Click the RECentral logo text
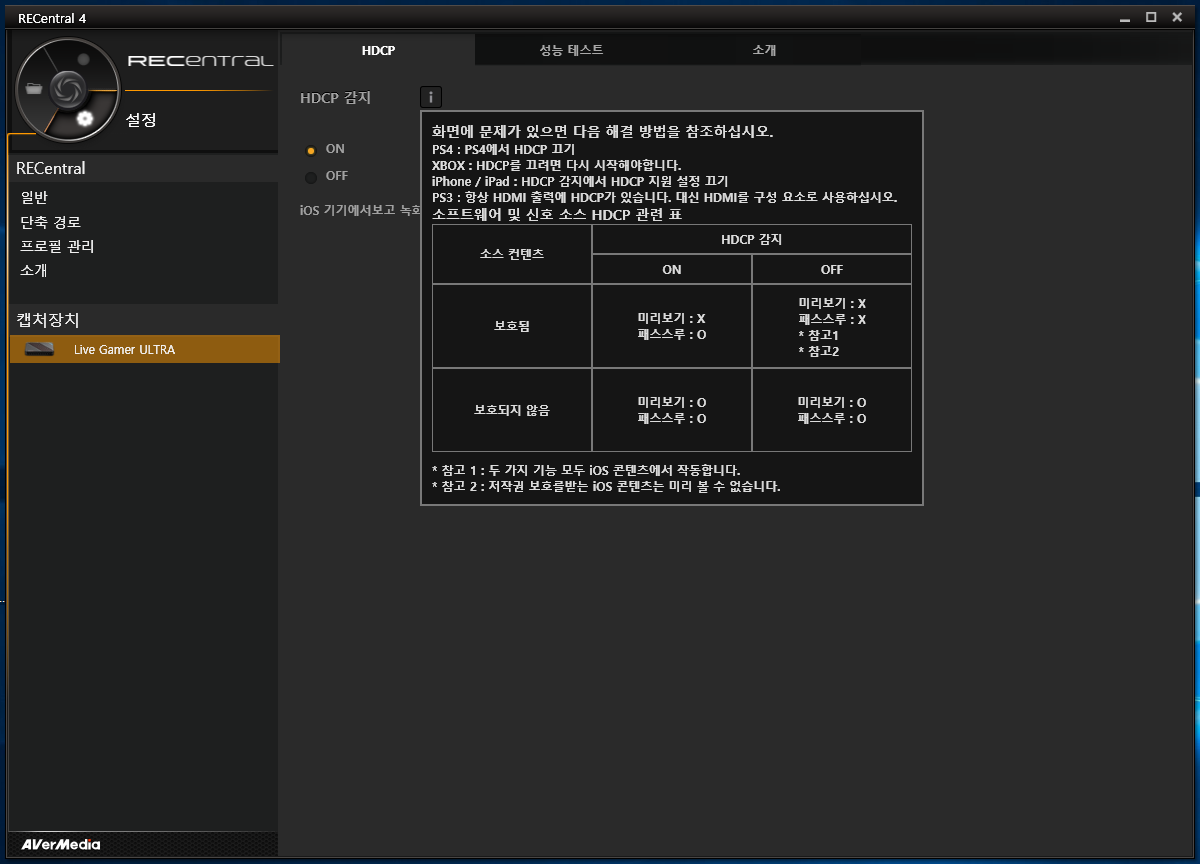The width and height of the screenshot is (1200, 864). click(200, 61)
